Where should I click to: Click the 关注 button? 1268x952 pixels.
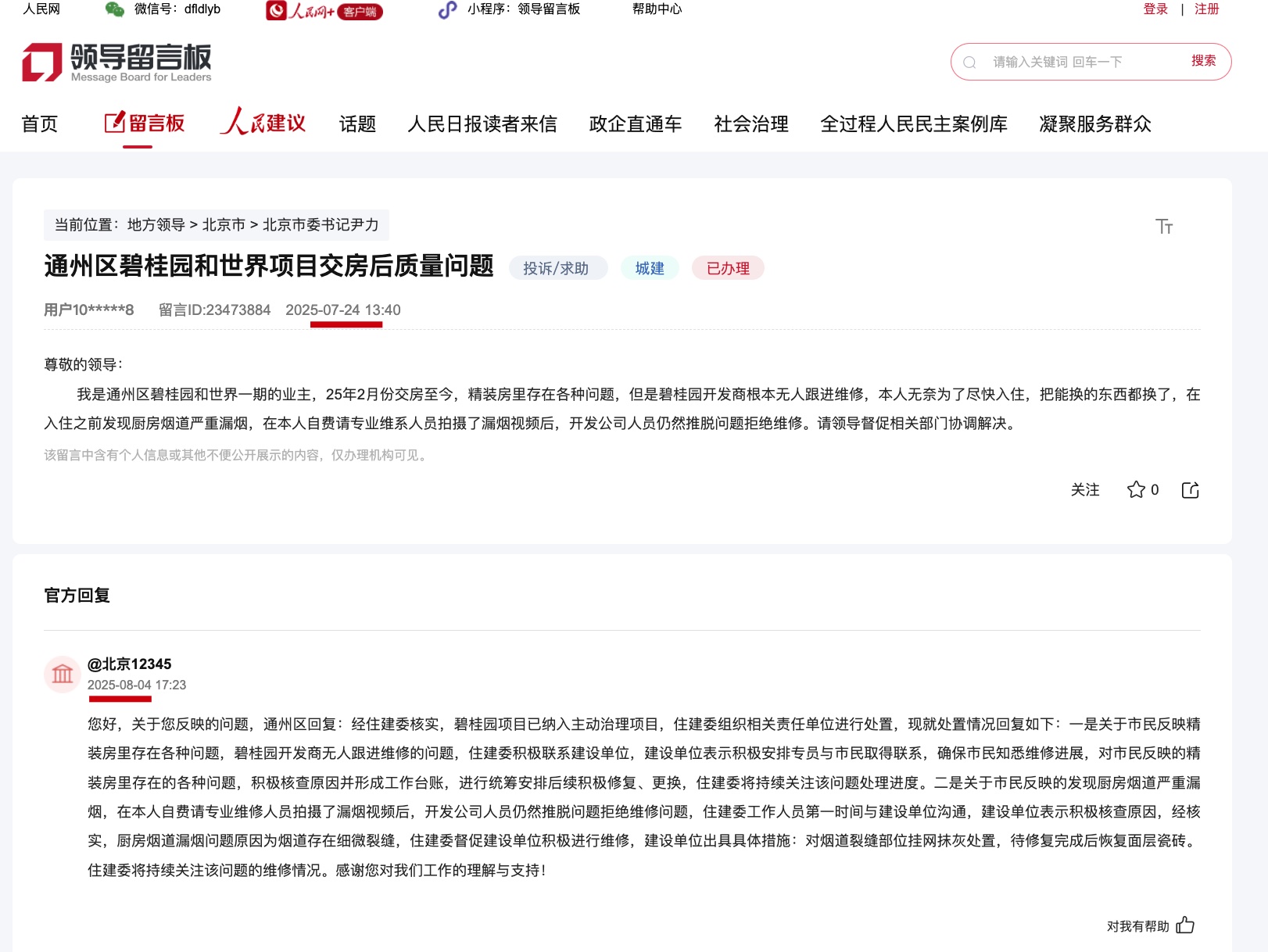[1085, 490]
